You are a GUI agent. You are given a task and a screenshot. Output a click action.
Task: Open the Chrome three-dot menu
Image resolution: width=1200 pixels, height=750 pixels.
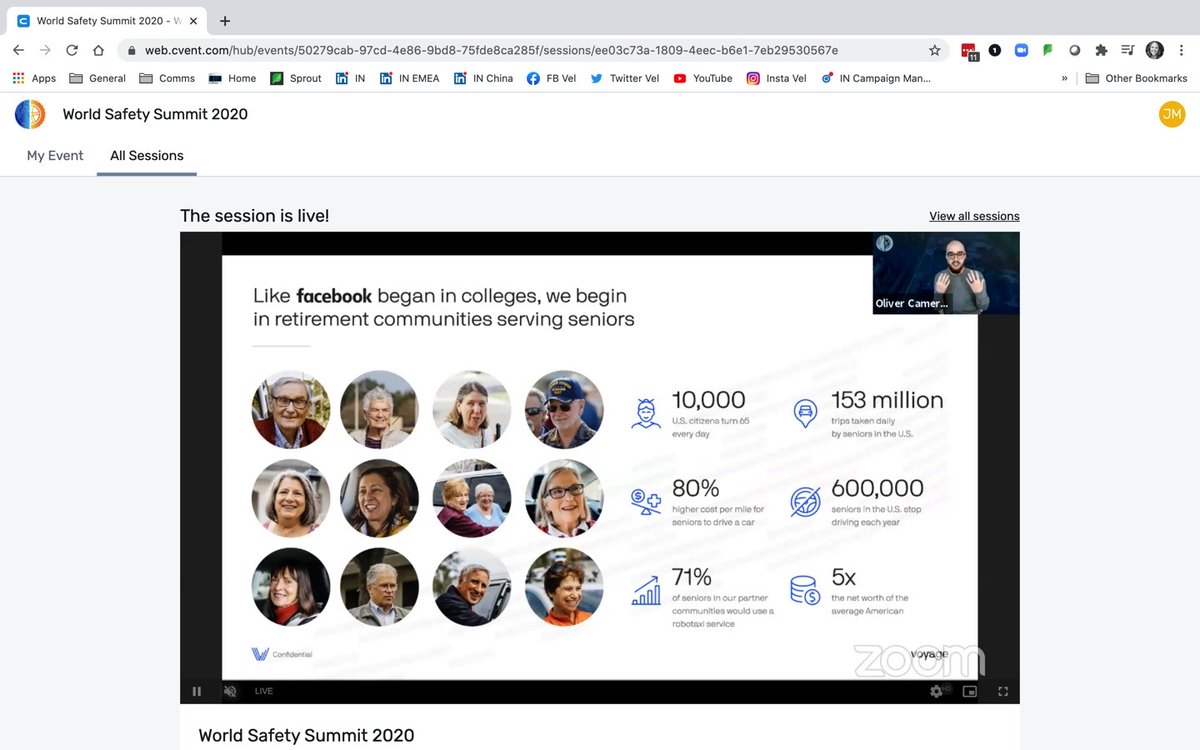tap(1182, 50)
